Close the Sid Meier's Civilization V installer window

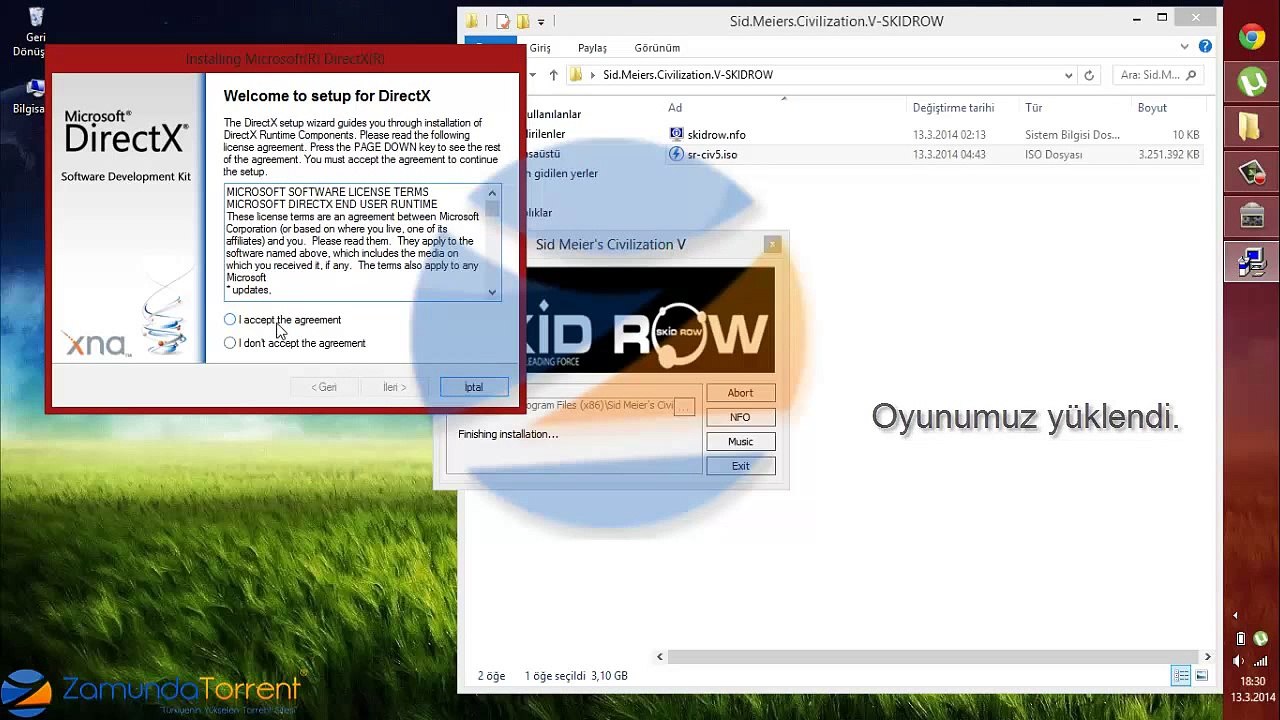[x=772, y=244]
